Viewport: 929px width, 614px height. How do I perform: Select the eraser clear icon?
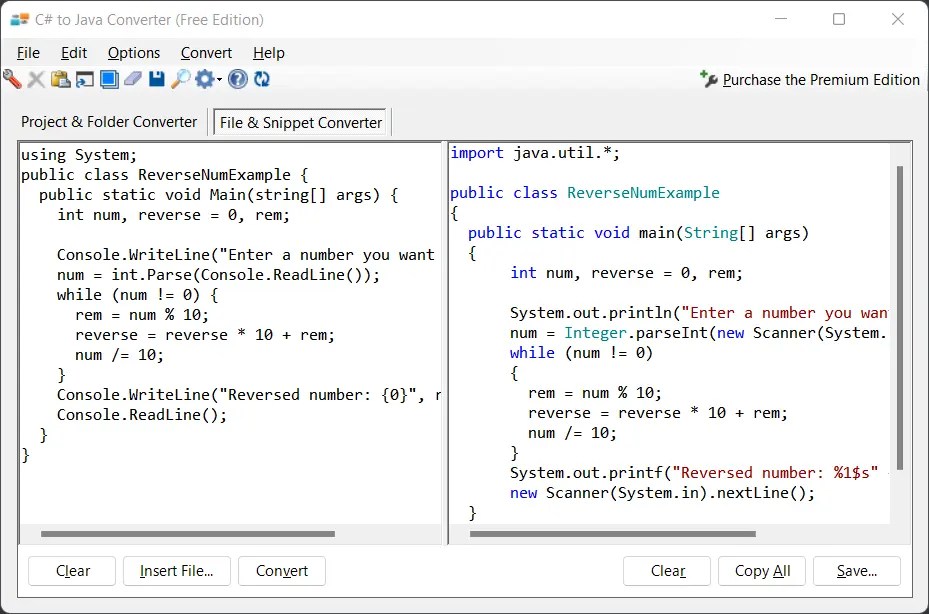point(132,78)
